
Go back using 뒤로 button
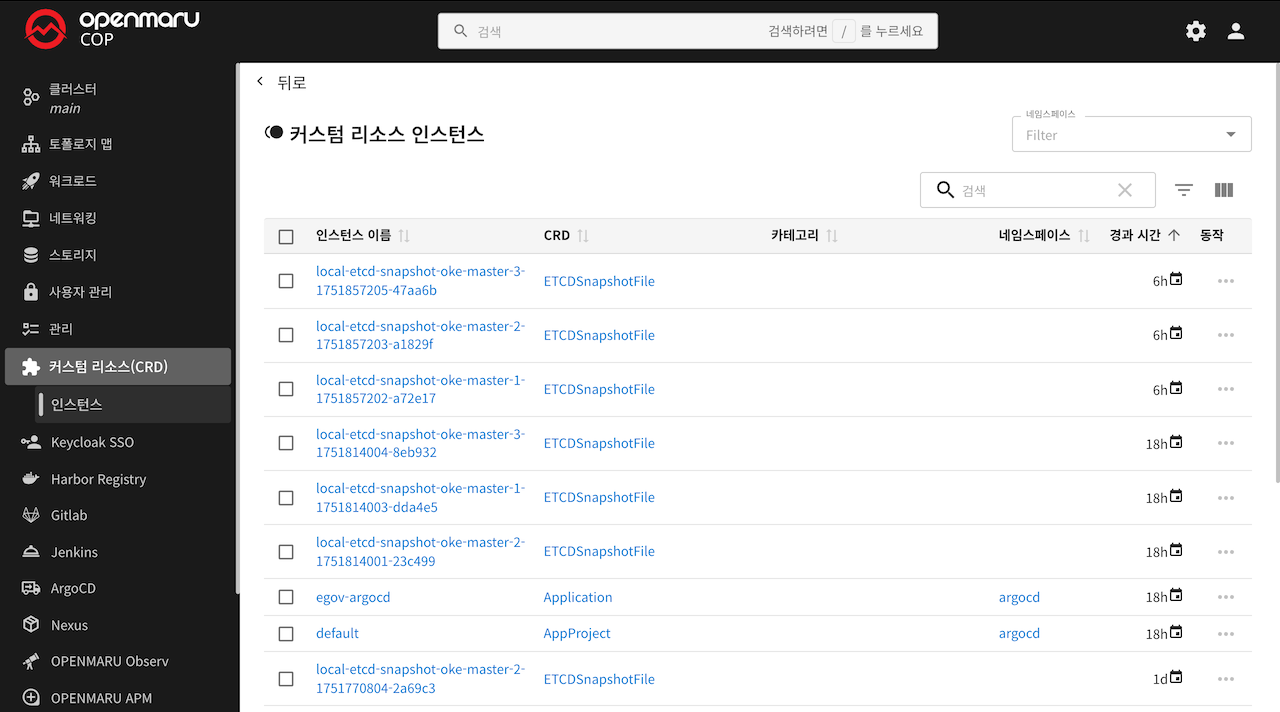pyautogui.click(x=282, y=82)
